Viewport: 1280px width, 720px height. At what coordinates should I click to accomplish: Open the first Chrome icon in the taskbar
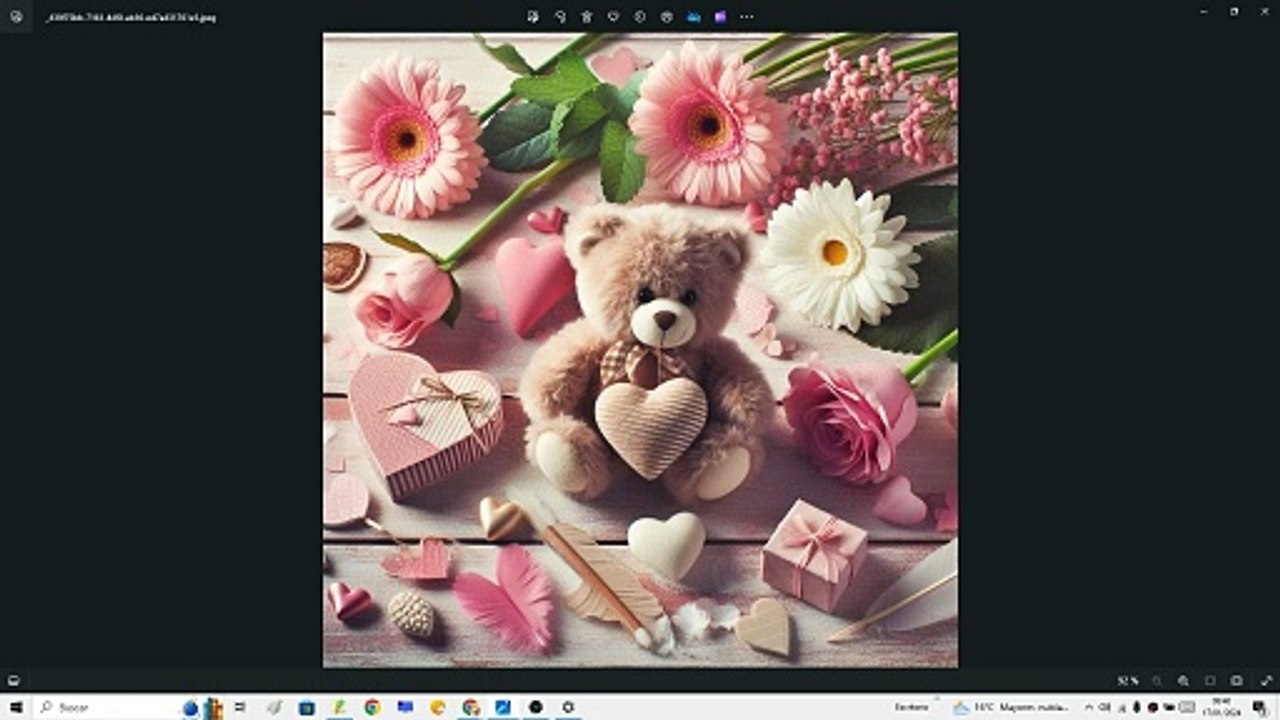coord(372,707)
